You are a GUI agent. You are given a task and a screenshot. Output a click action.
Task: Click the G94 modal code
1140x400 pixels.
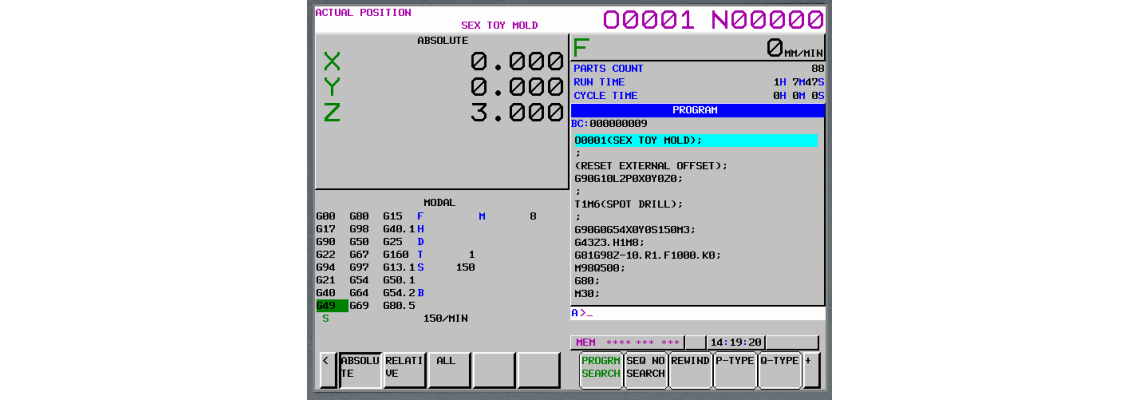(x=325, y=267)
